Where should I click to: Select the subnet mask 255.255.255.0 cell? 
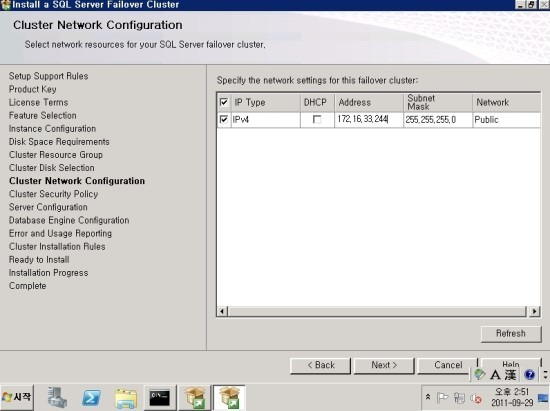[438, 120]
